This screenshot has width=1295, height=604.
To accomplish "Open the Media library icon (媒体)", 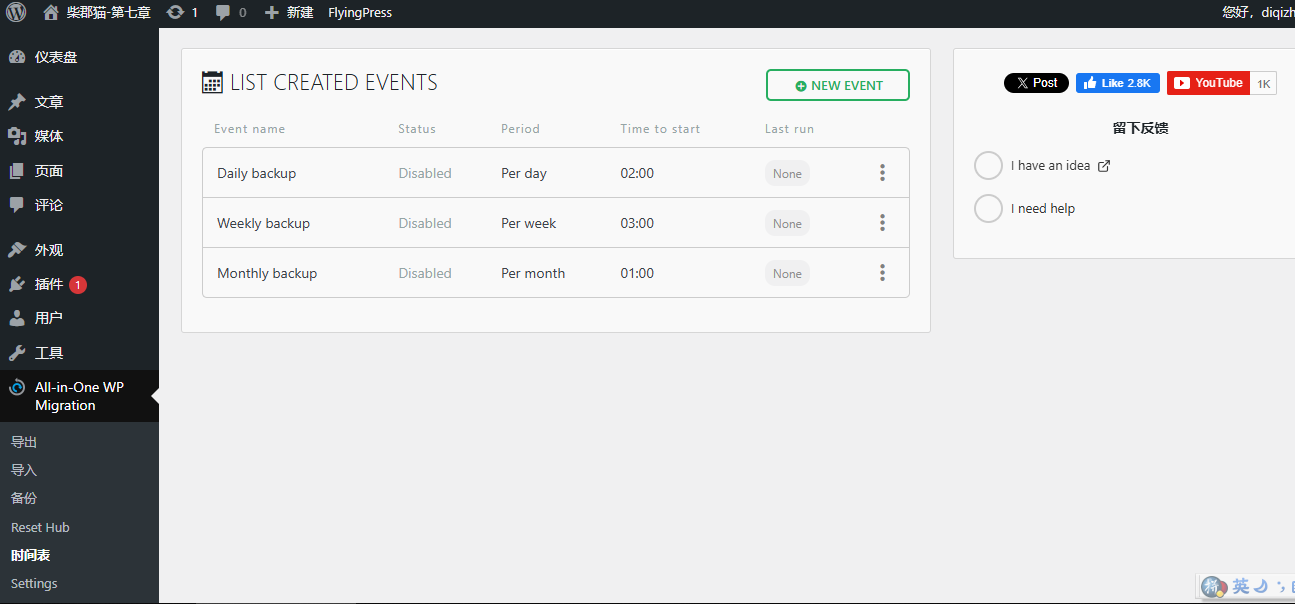I will 17,136.
